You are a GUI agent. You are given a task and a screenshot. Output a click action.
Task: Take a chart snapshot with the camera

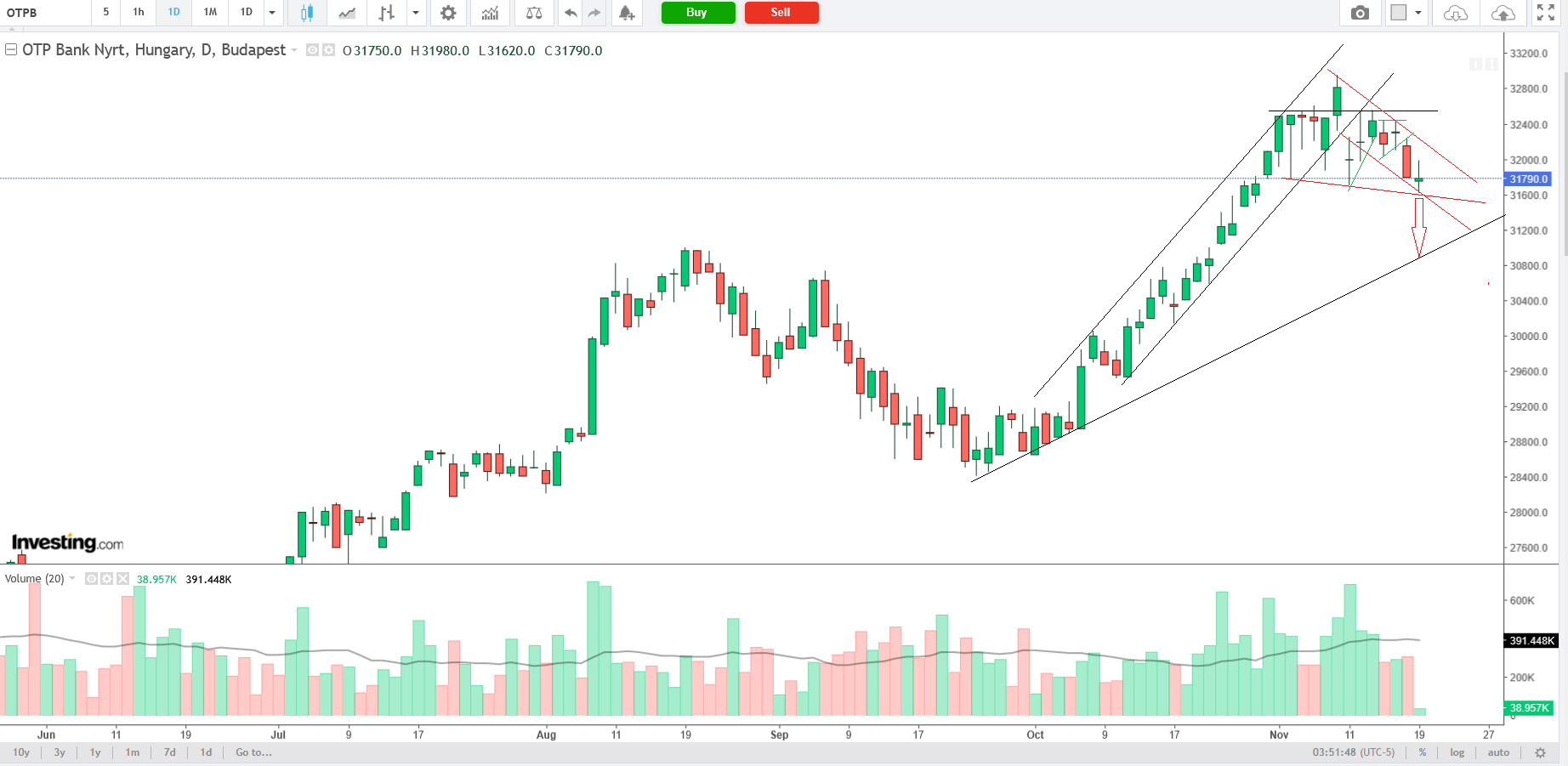[x=1360, y=13]
